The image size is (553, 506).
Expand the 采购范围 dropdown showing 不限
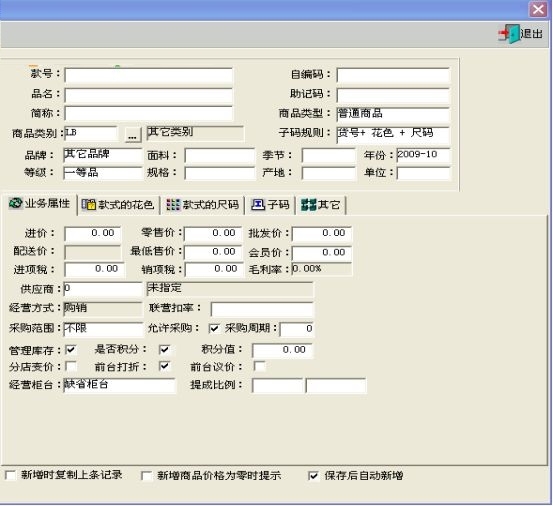[x=103, y=329]
